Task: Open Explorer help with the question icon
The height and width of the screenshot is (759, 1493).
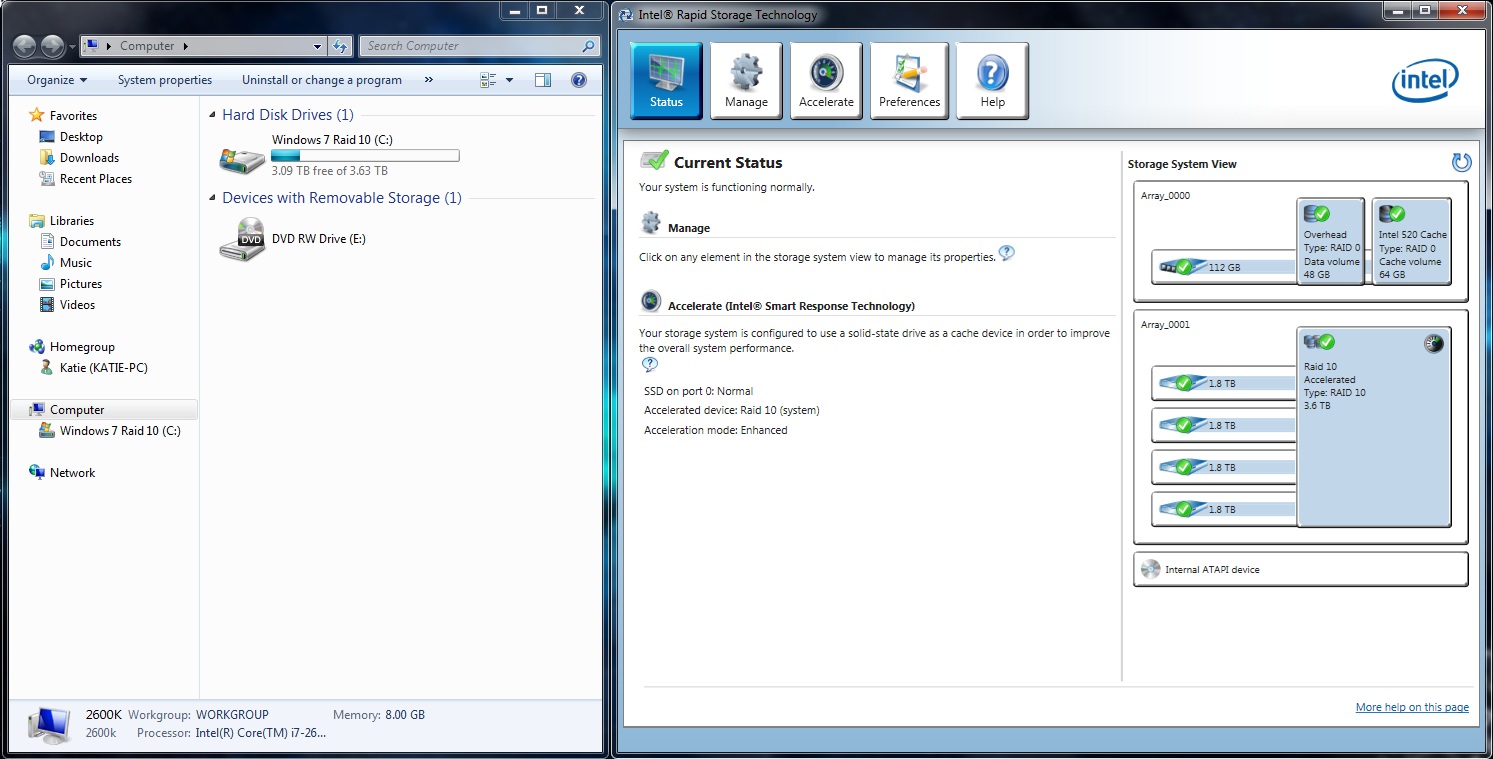Action: pyautogui.click(x=578, y=80)
